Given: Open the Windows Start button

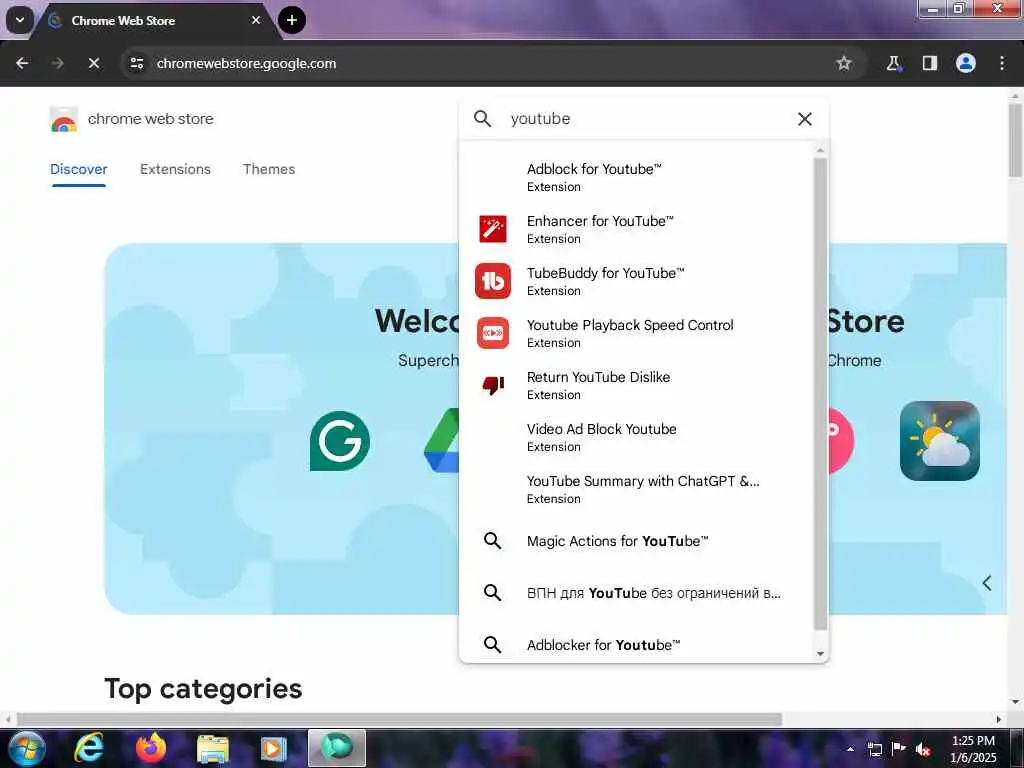Looking at the screenshot, I should pyautogui.click(x=27, y=748).
